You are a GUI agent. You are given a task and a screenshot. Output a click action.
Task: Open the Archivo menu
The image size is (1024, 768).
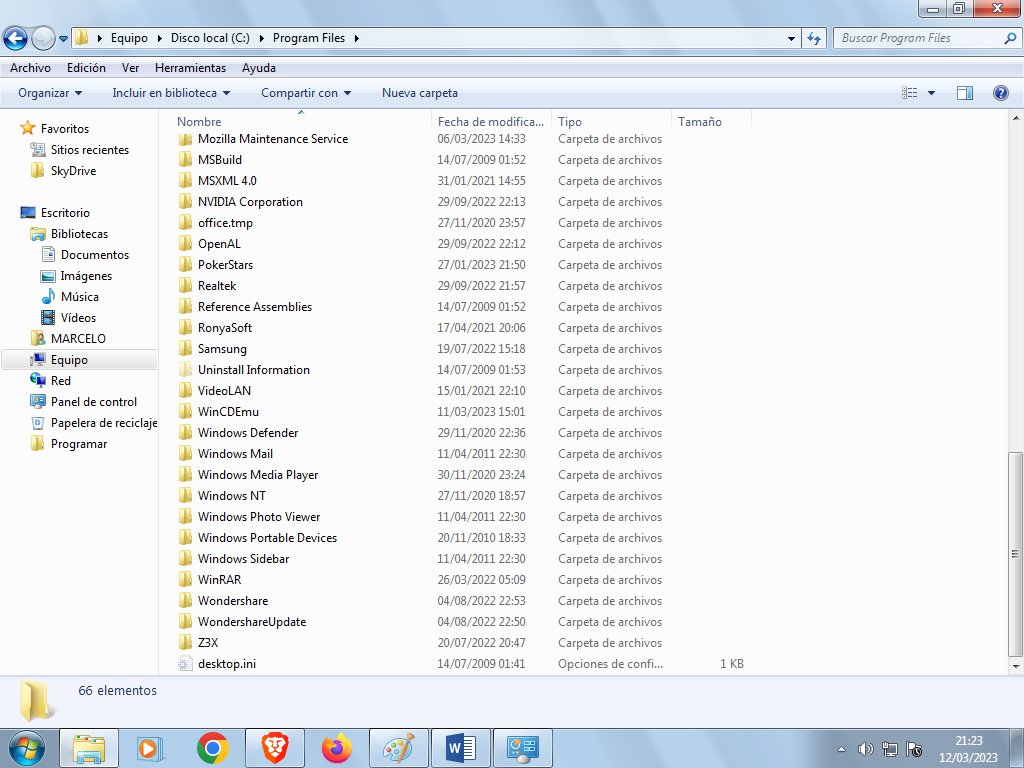click(x=30, y=68)
